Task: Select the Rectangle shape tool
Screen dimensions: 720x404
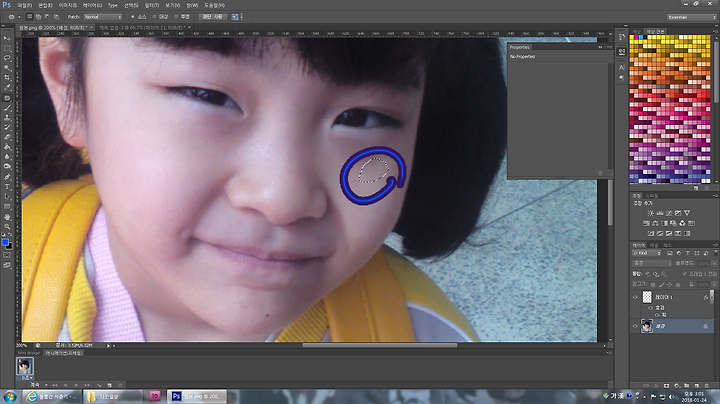Action: click(7, 207)
